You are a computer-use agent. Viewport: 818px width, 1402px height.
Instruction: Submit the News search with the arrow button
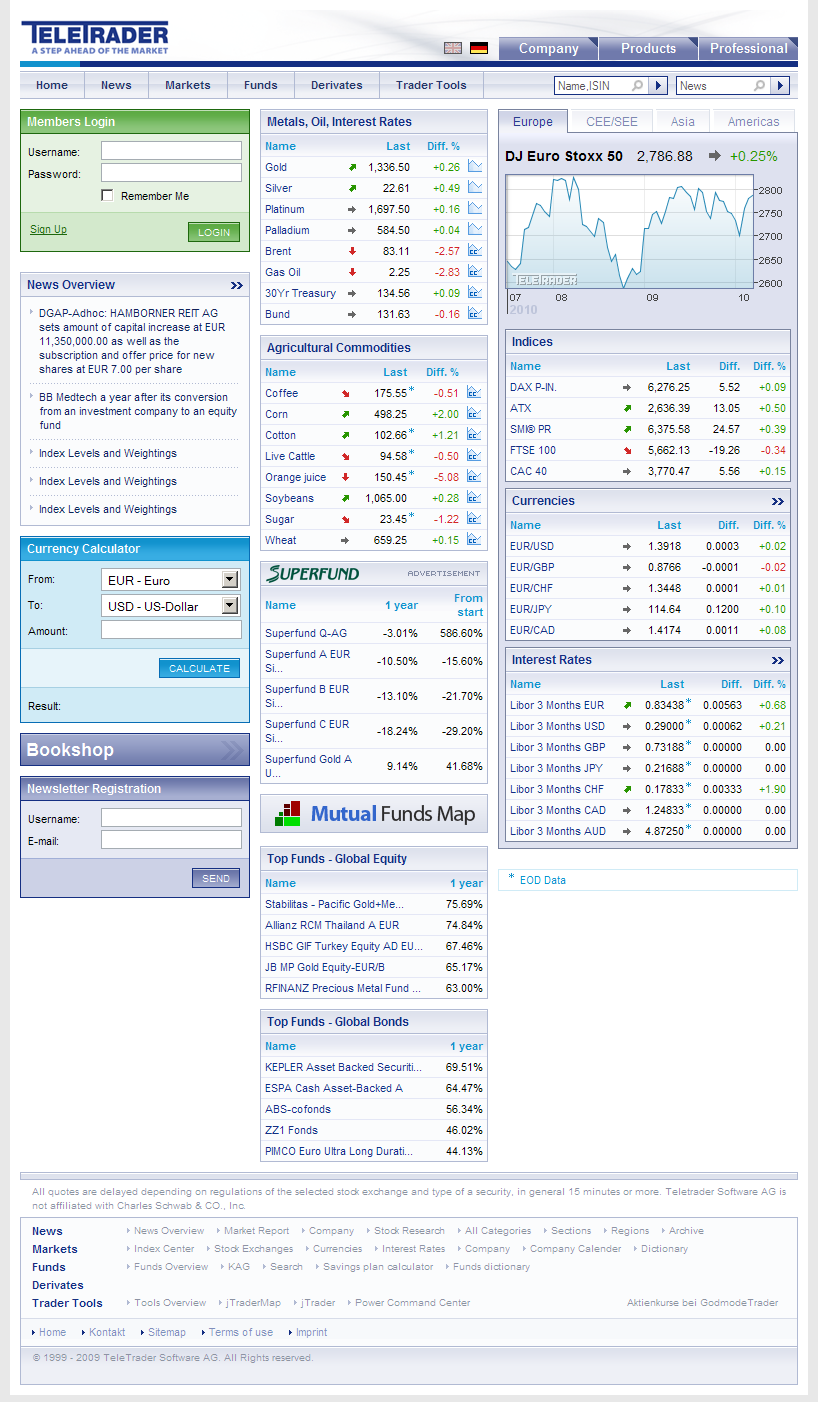(x=781, y=86)
